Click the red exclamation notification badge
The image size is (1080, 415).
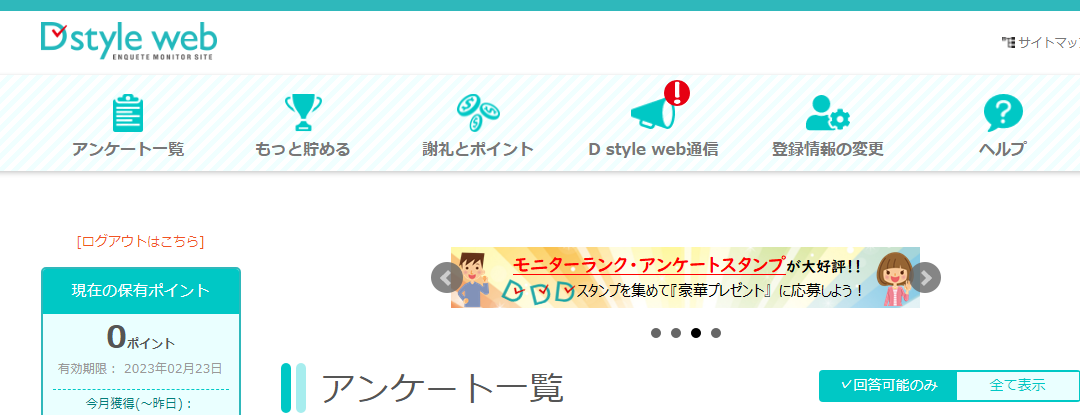[676, 92]
